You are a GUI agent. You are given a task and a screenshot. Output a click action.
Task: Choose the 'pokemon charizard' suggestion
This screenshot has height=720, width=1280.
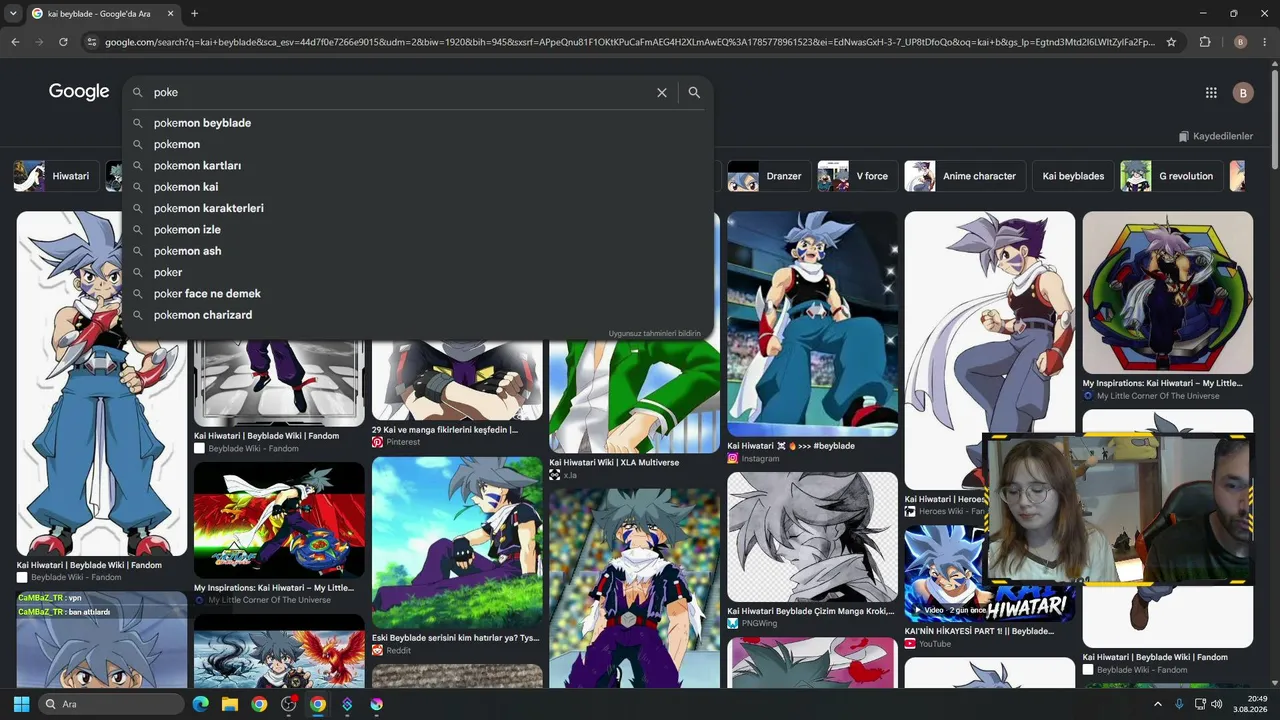click(418, 315)
